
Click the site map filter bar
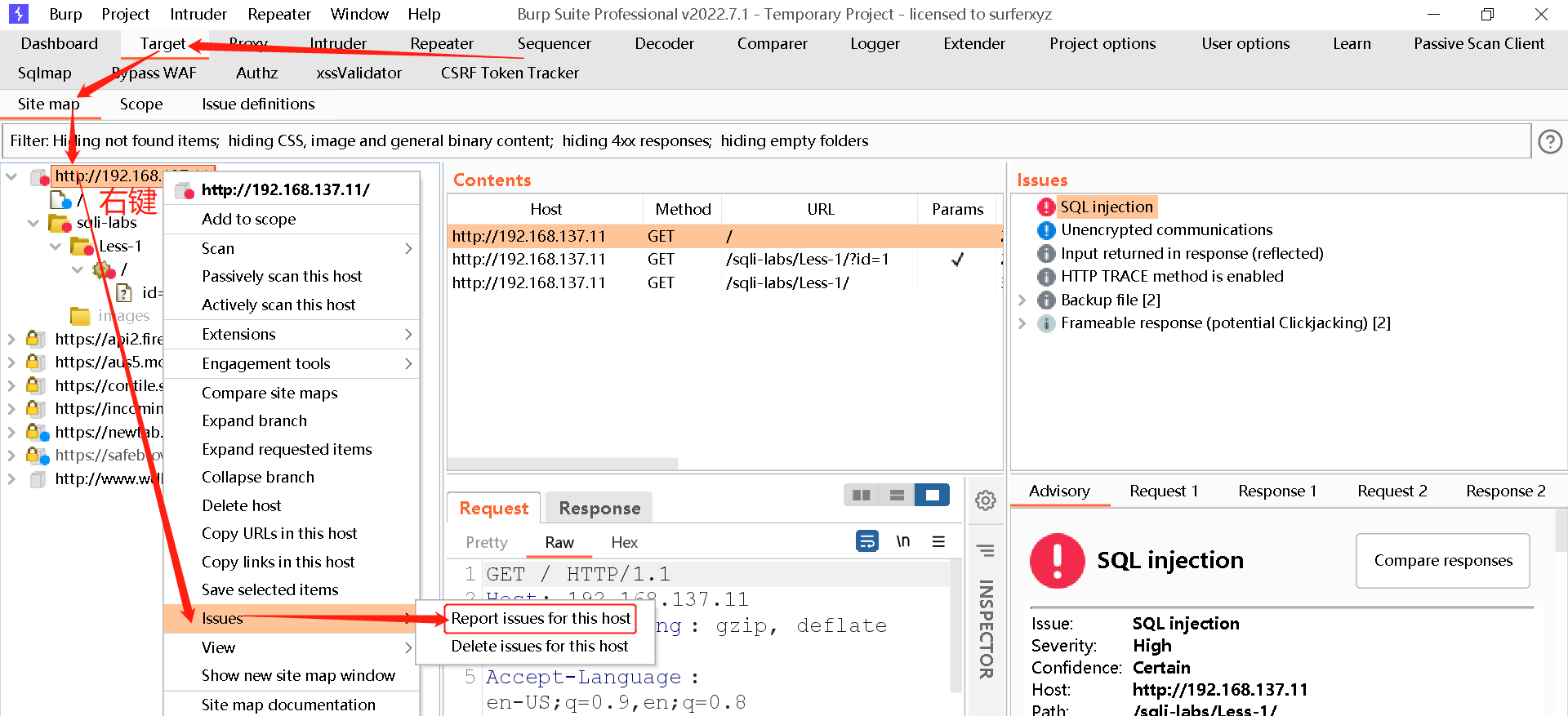766,141
